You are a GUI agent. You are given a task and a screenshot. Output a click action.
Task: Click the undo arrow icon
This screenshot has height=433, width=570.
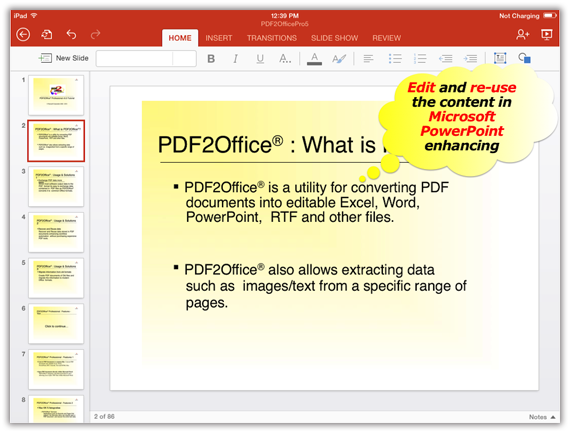[71, 35]
